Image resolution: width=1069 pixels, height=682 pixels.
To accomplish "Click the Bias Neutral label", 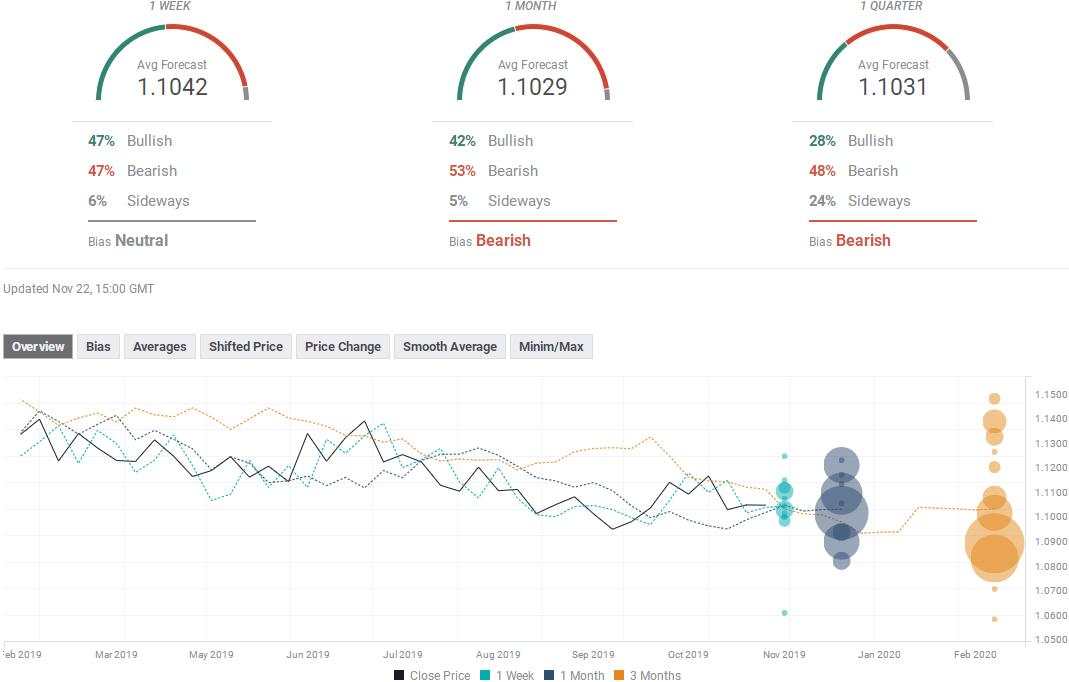I will pyautogui.click(x=128, y=241).
